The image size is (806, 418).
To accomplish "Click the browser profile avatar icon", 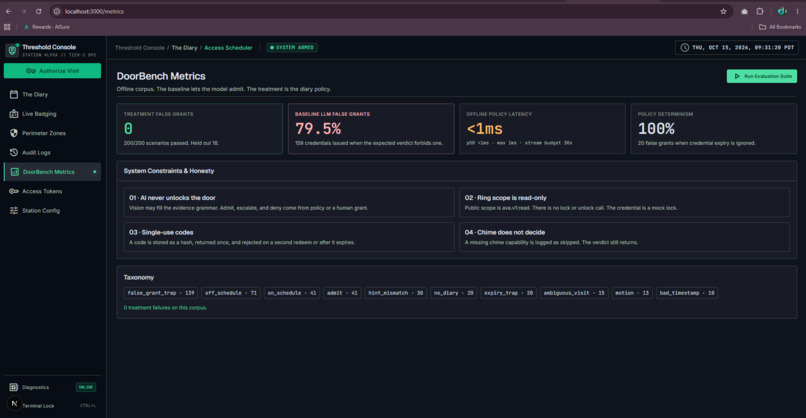I will 782,11.
